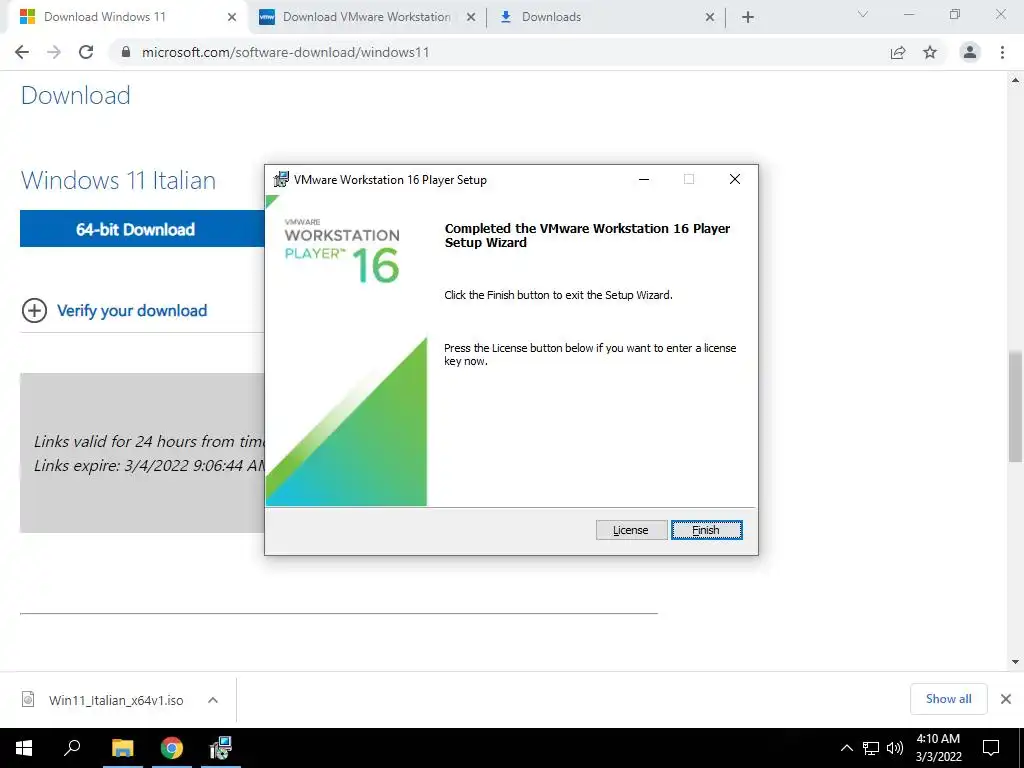Open a new browser tab
1024x768 pixels.
coord(748,17)
